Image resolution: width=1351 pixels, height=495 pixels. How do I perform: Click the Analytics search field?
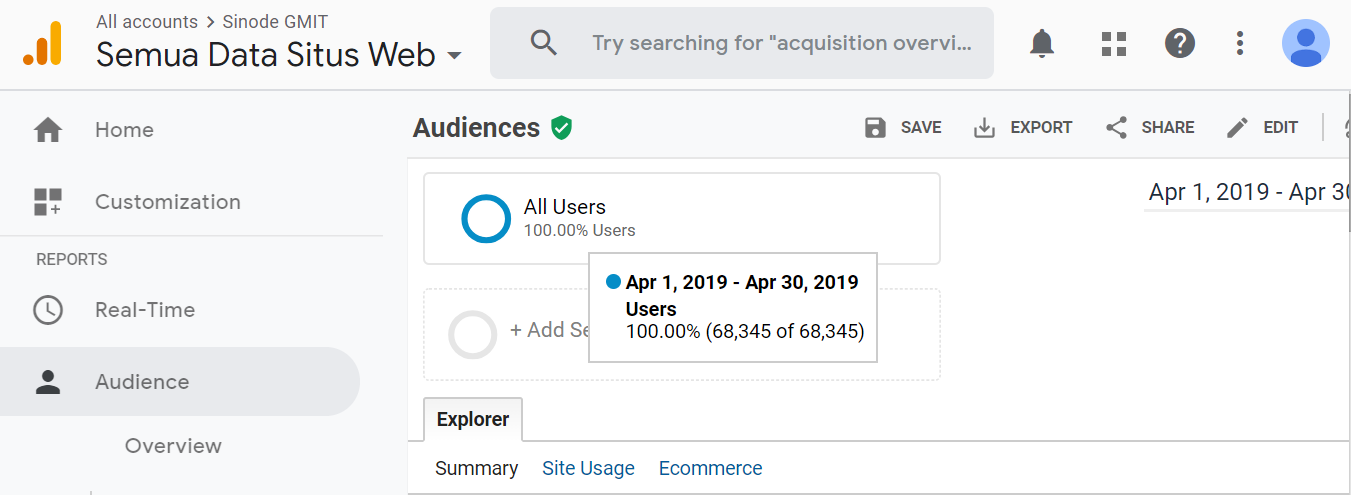pos(780,43)
